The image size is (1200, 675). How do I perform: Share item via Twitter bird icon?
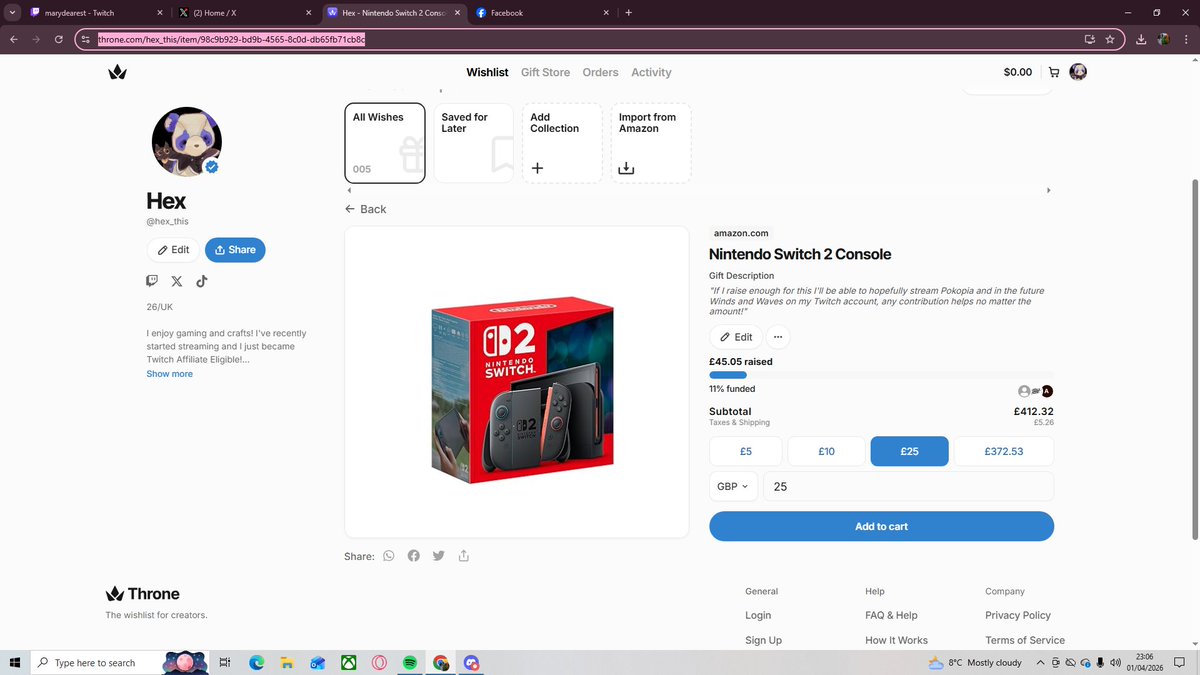point(438,556)
